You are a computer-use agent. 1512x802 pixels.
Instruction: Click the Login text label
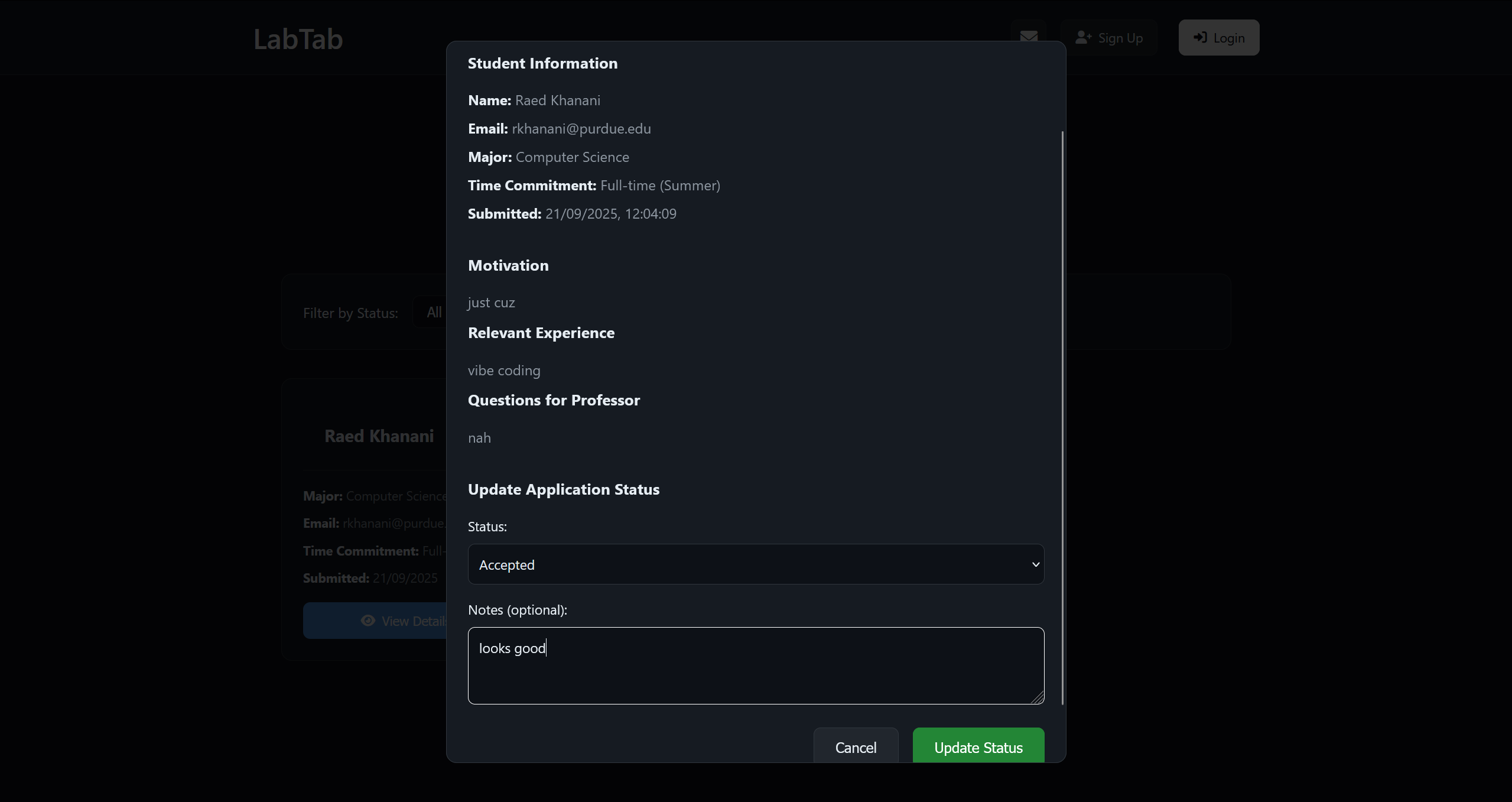click(1229, 38)
